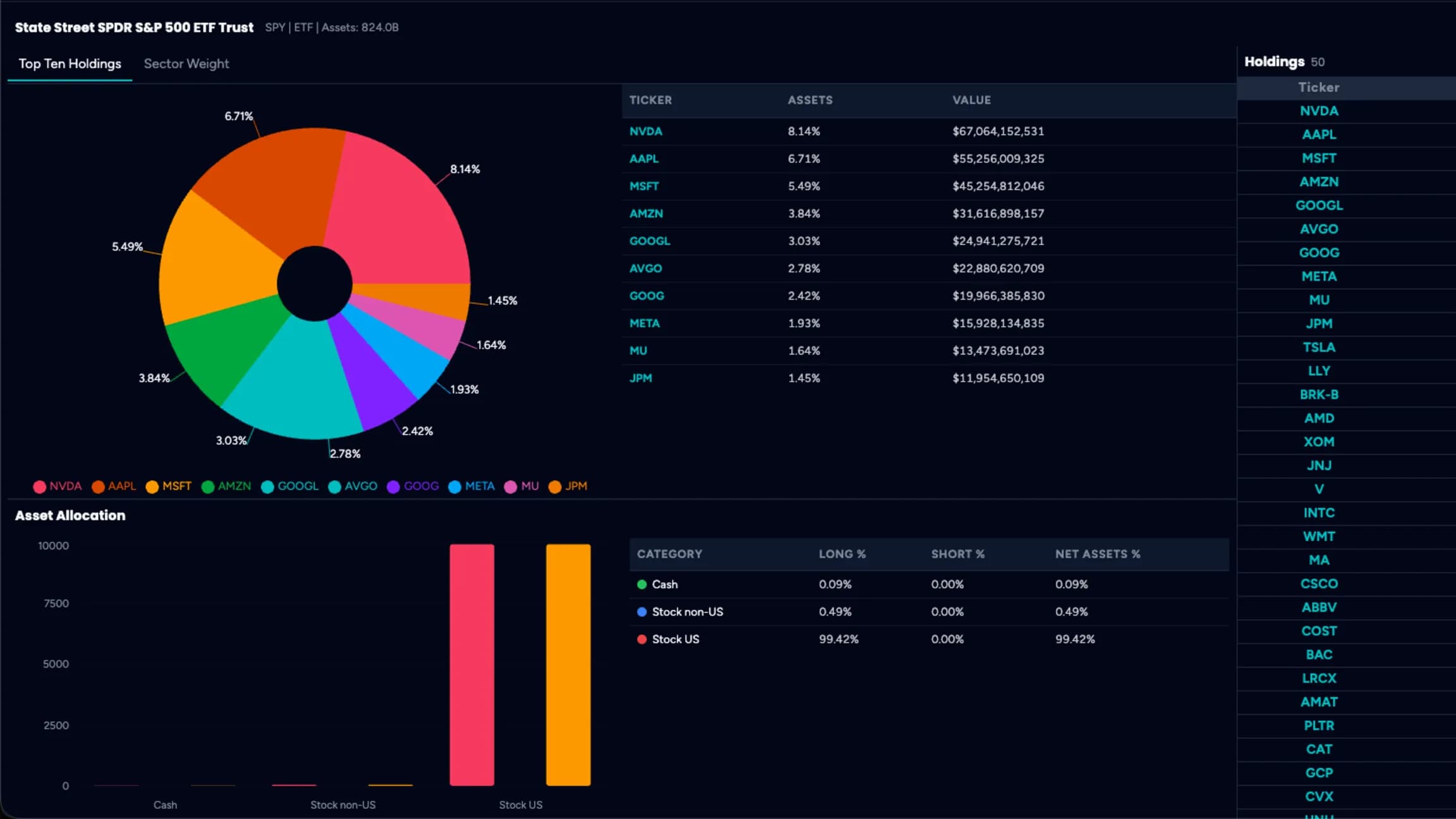This screenshot has width=1456, height=819.
Task: Select COST in the Holdings sidebar list
Action: pos(1319,631)
